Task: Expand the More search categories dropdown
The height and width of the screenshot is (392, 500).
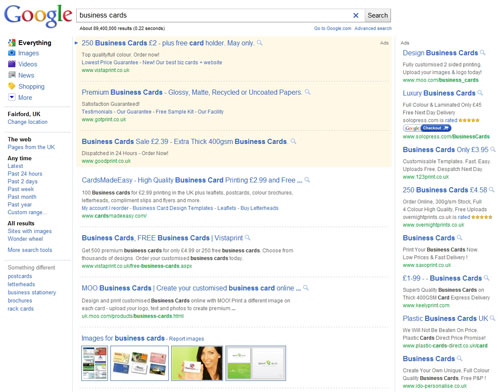Action: coord(12,97)
